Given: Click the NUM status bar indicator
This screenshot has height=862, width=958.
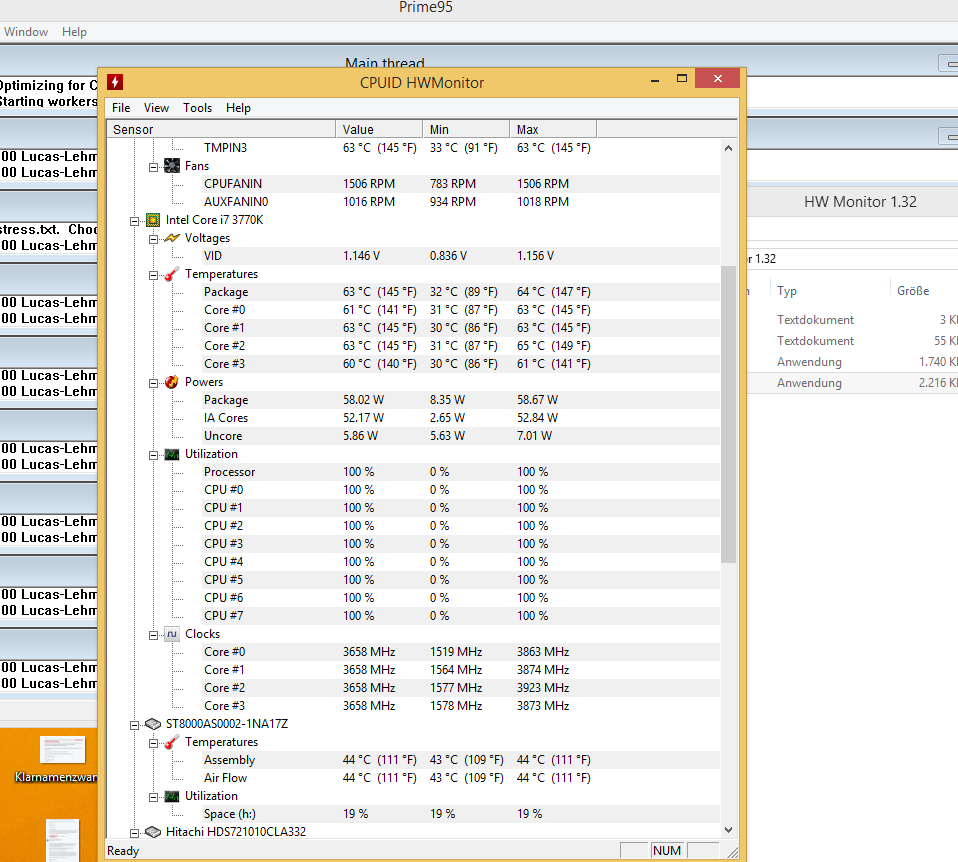Looking at the screenshot, I should tap(667, 850).
